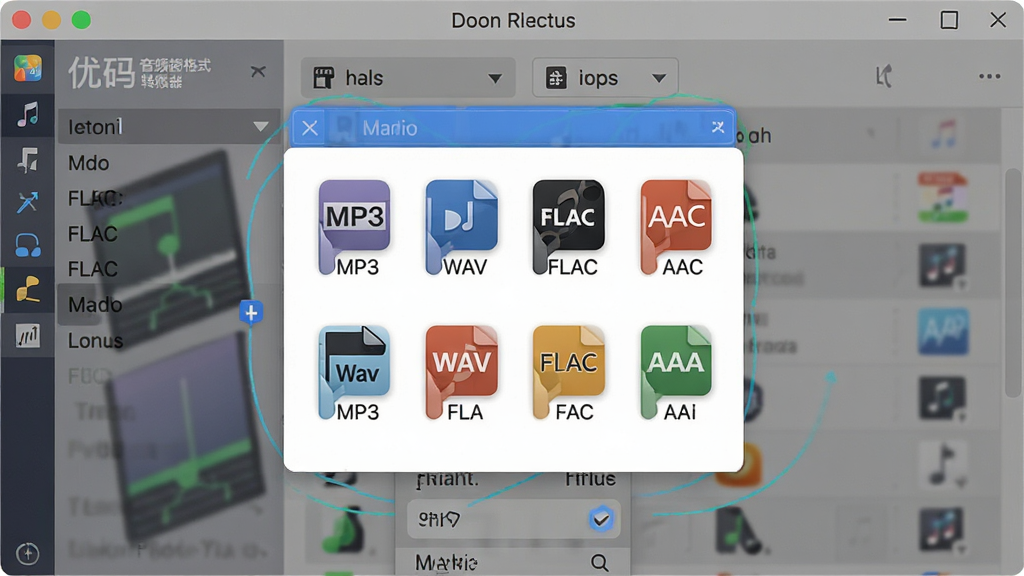Toggle the blue checkmark in the 9hl9 row

[600, 519]
